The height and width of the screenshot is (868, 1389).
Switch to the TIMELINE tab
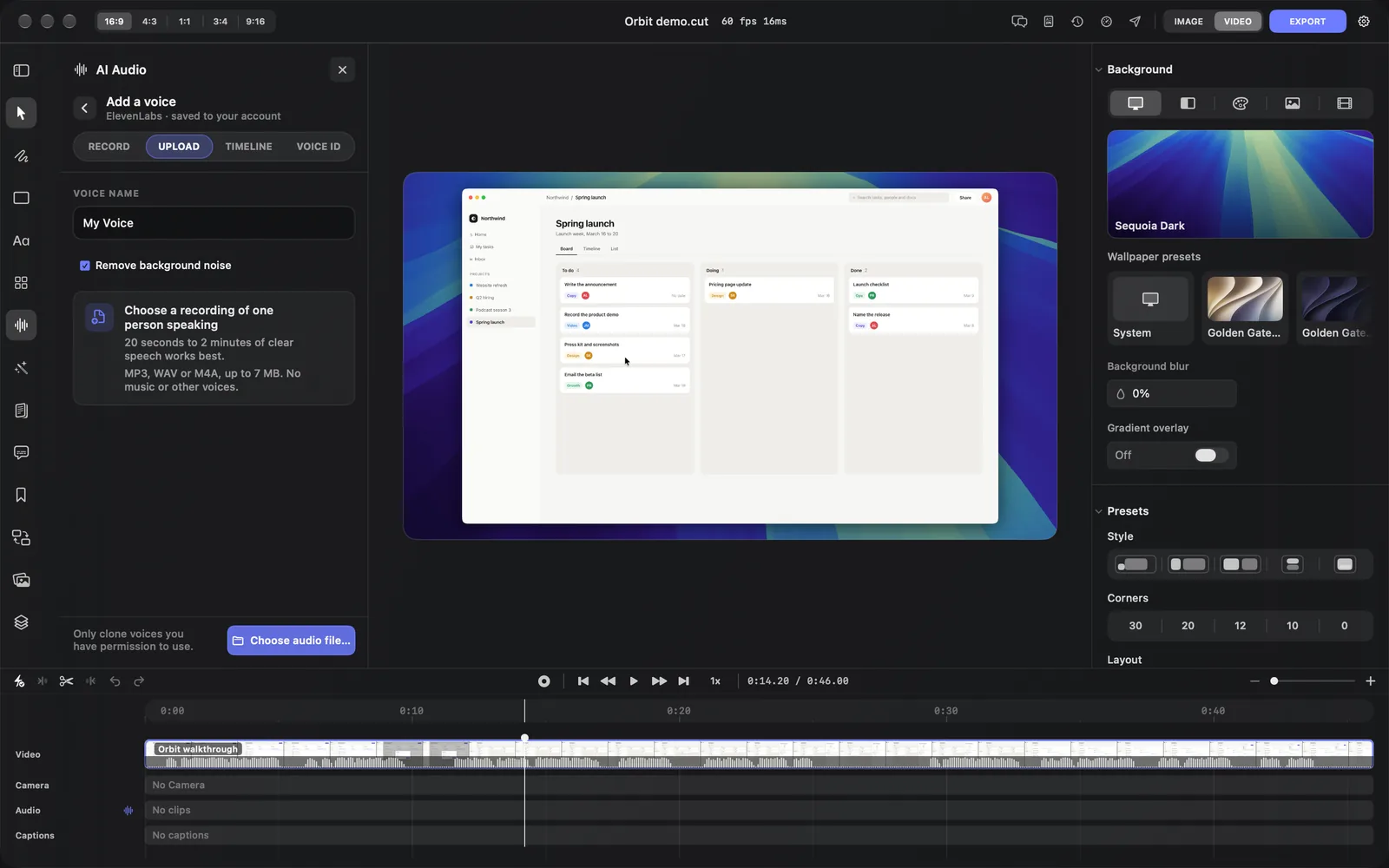pyautogui.click(x=248, y=147)
